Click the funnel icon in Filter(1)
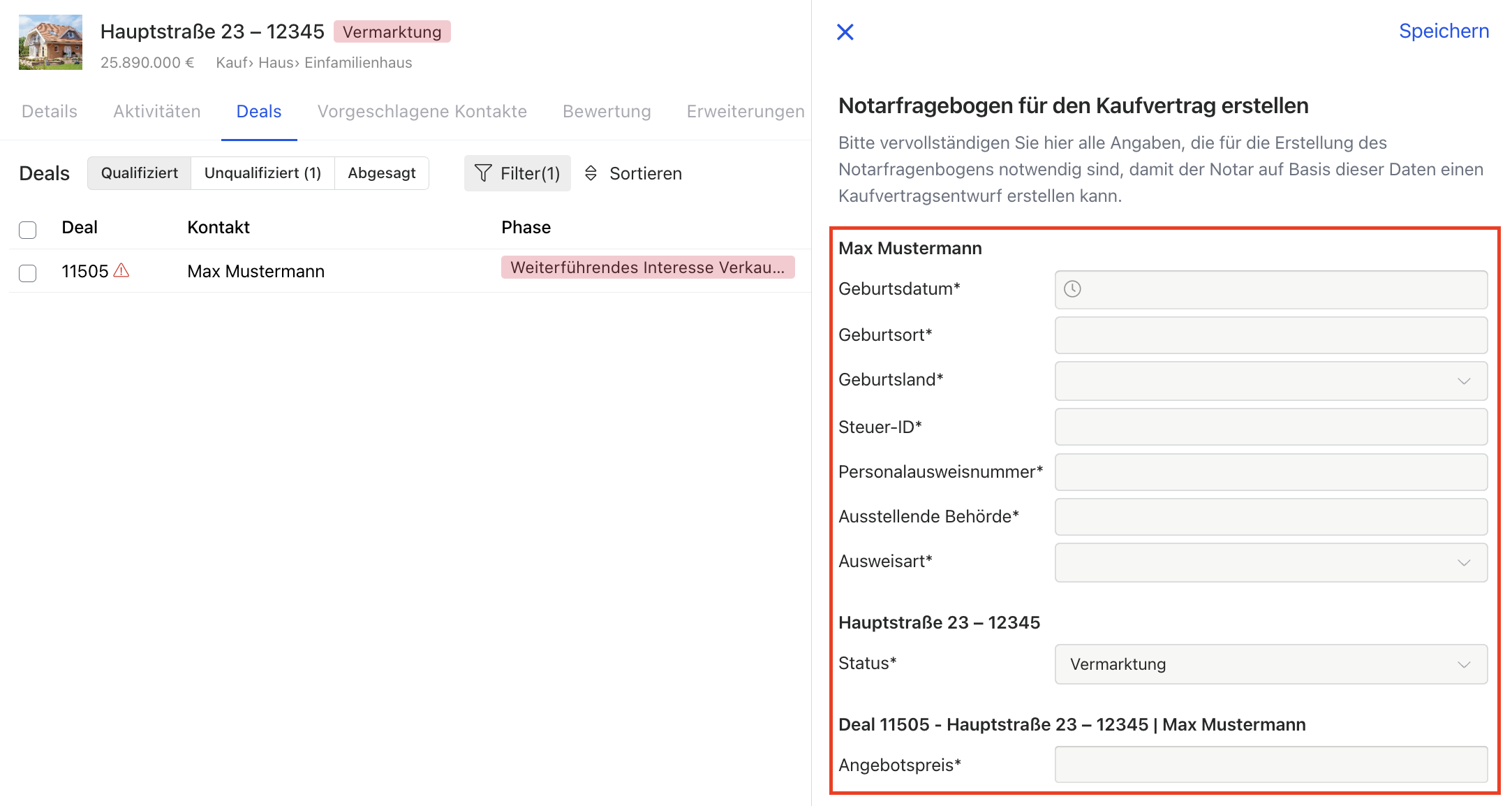 pos(482,173)
